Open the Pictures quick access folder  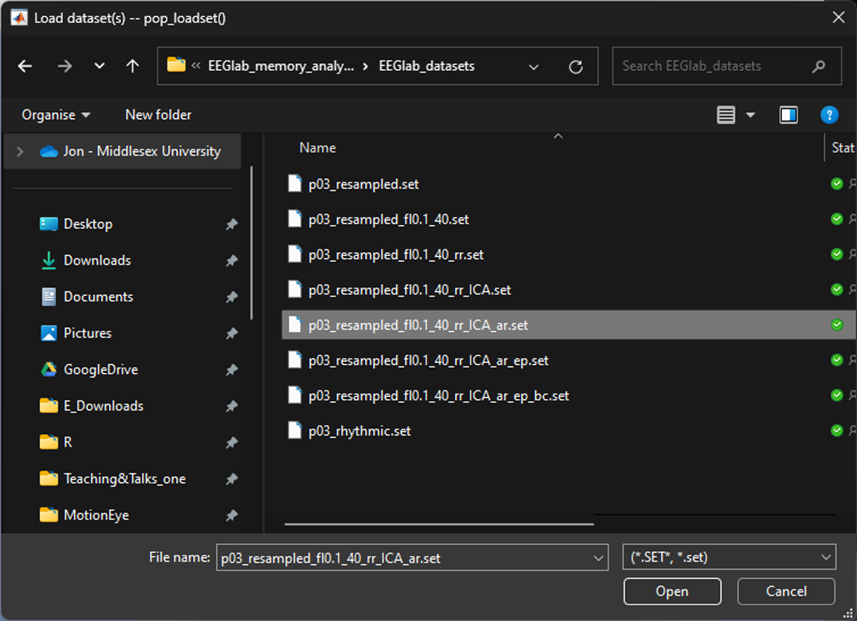point(87,333)
